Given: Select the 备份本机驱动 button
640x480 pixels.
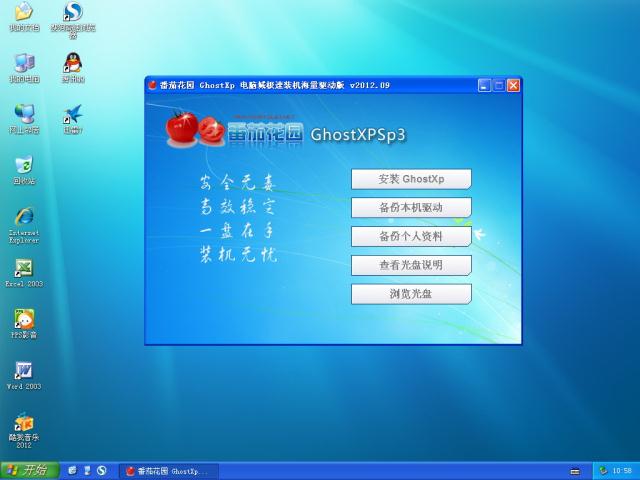Looking at the screenshot, I should [x=411, y=207].
